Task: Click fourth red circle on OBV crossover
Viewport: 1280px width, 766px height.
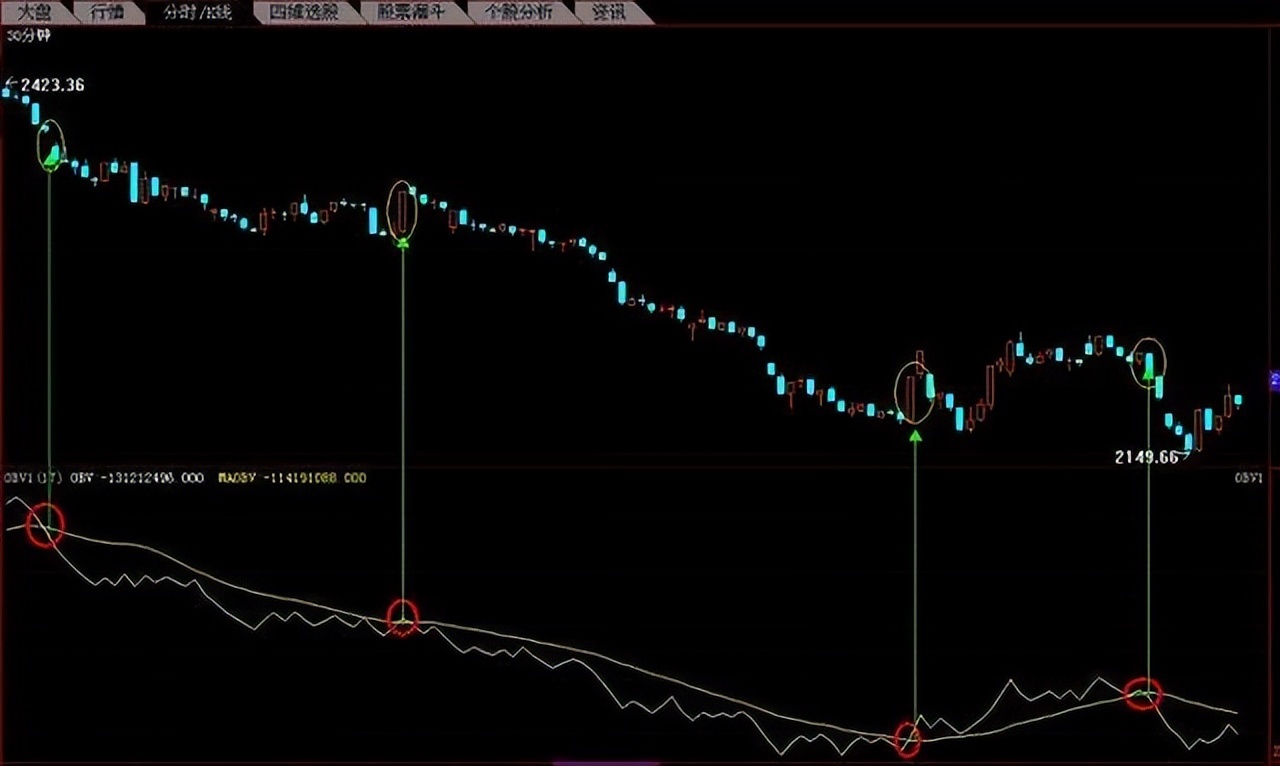Action: [1142, 693]
